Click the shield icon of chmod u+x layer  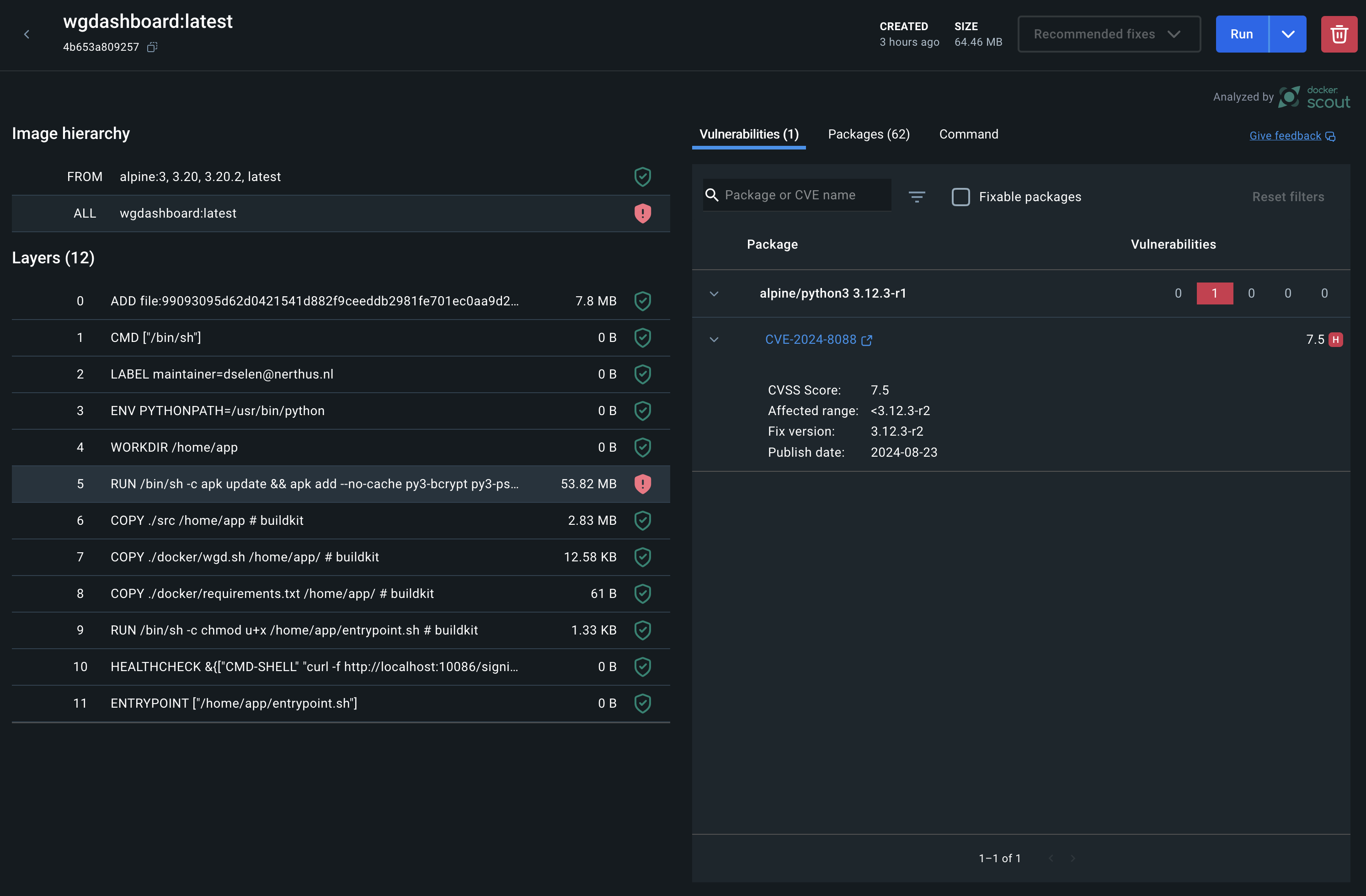(642, 630)
